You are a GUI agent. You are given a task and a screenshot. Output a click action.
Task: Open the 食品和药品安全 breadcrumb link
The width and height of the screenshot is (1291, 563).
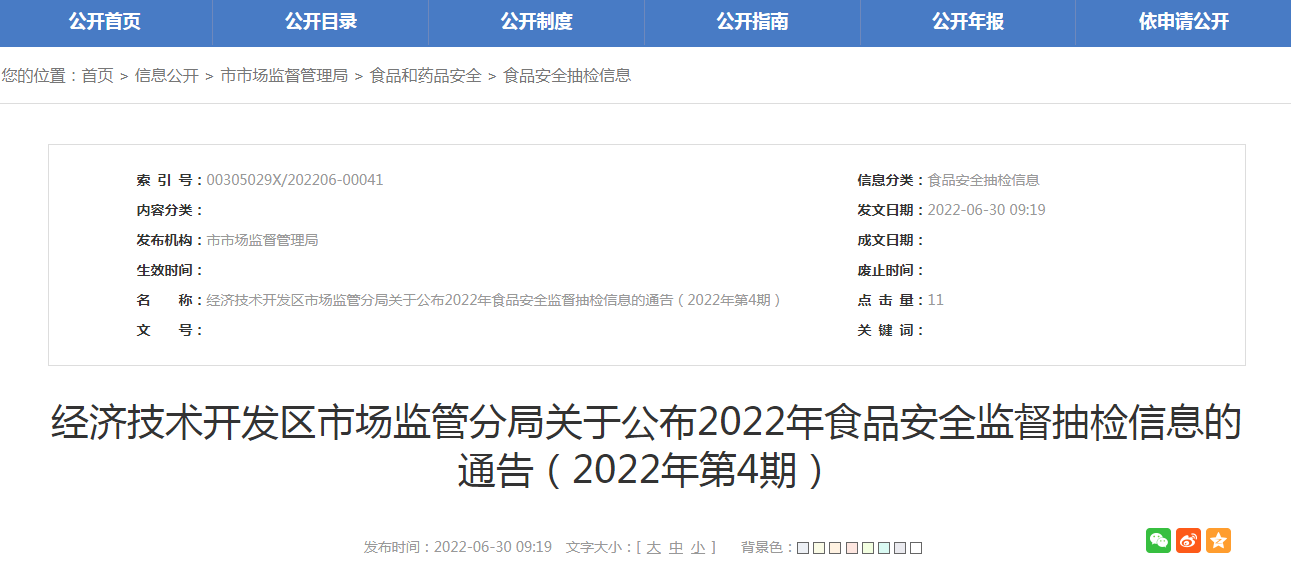point(426,76)
